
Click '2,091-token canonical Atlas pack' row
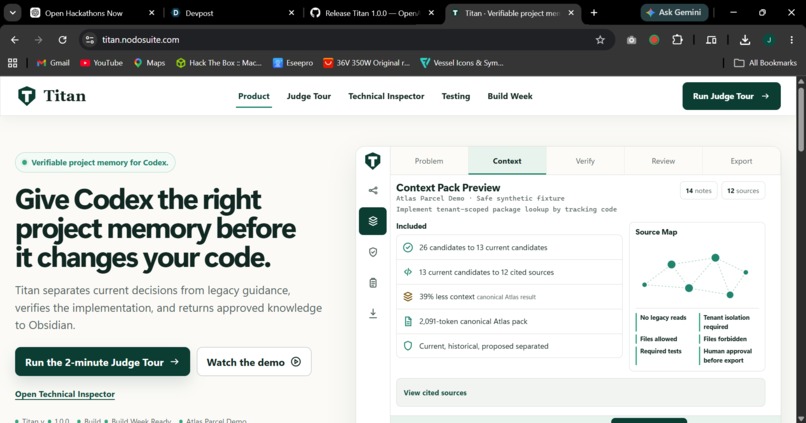point(509,321)
